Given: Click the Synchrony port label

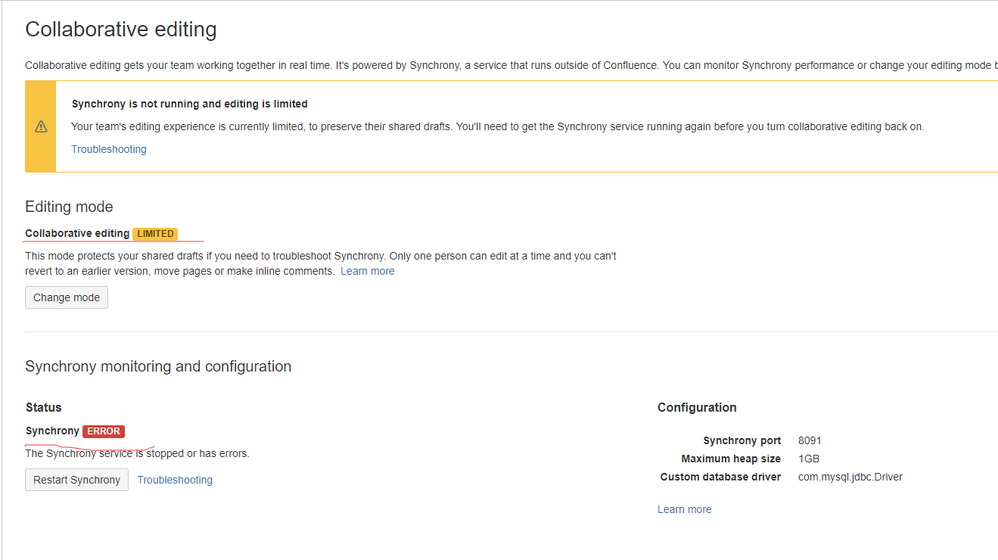Looking at the screenshot, I should pos(741,440).
